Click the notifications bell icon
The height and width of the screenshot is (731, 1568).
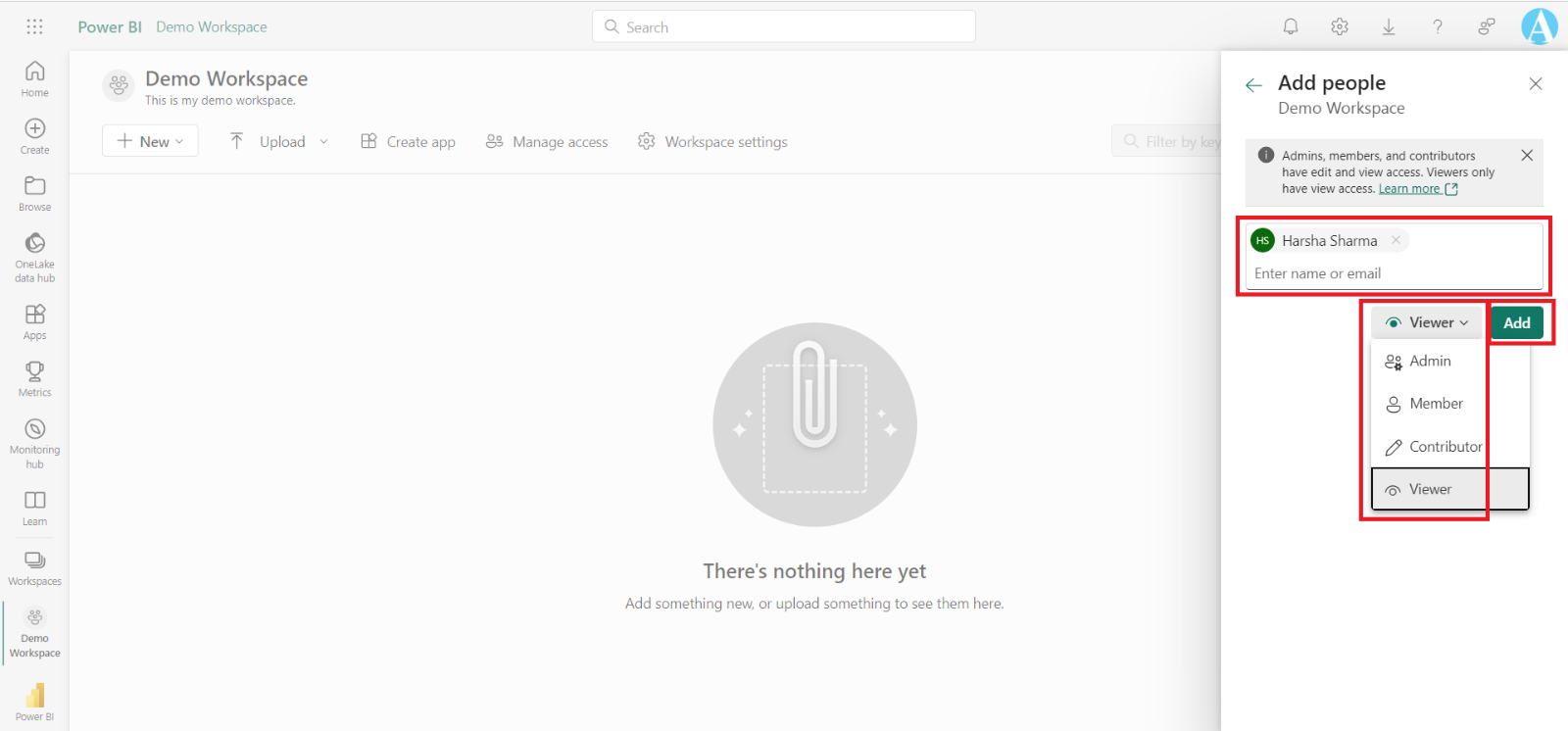pos(1291,26)
